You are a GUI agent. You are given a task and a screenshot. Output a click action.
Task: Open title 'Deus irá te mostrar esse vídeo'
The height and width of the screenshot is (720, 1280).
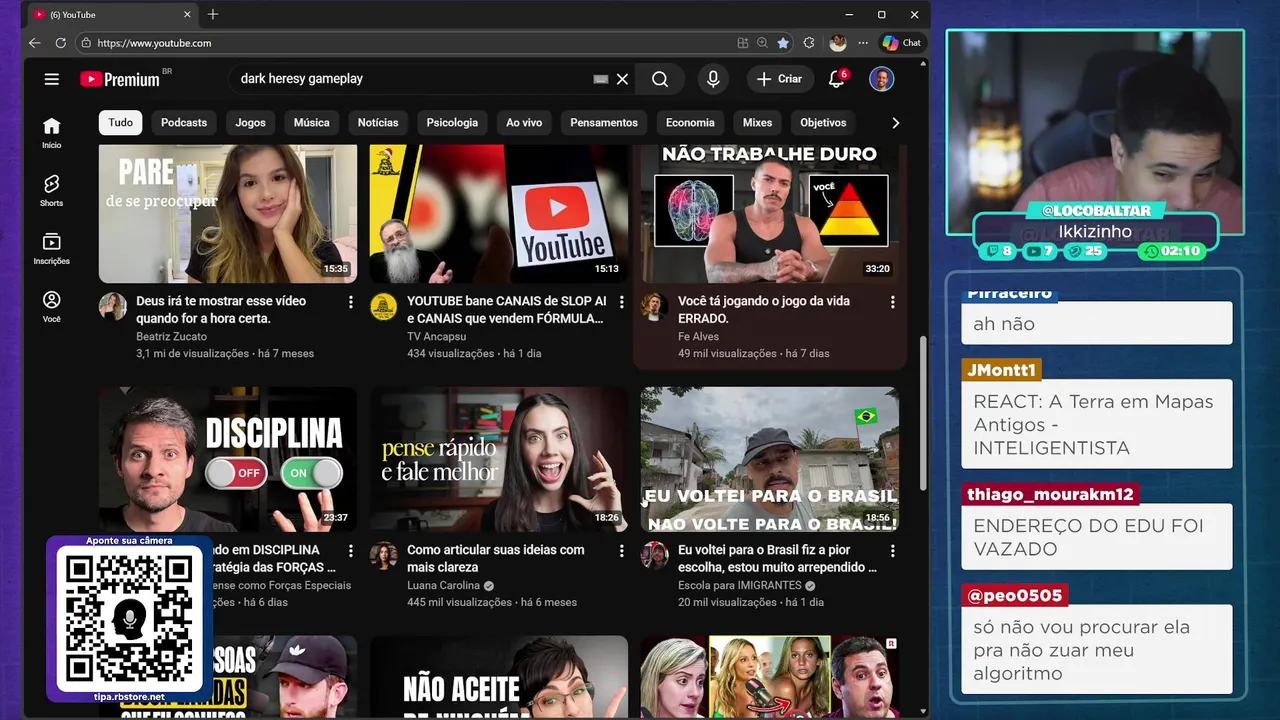click(221, 309)
